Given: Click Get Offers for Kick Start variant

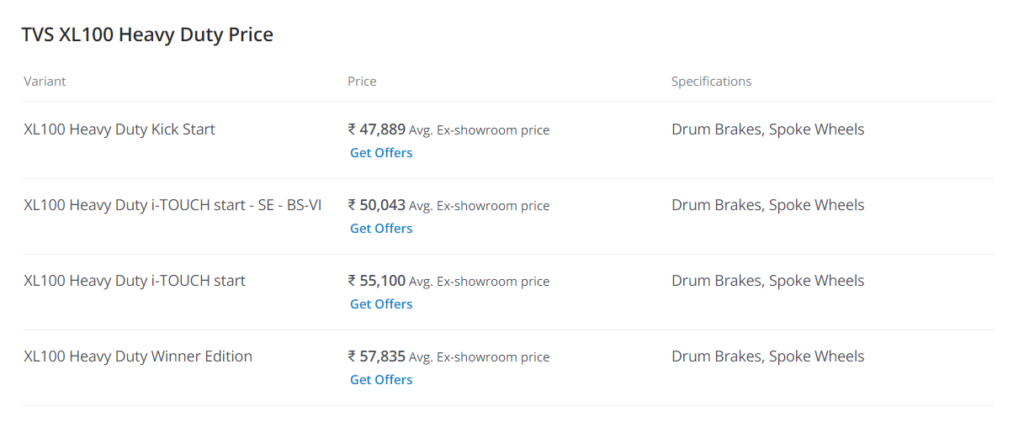Looking at the screenshot, I should click(x=381, y=153).
